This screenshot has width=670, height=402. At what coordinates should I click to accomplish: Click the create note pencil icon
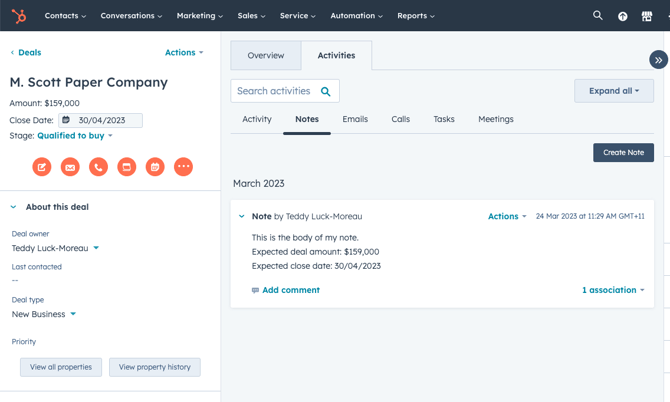42,167
